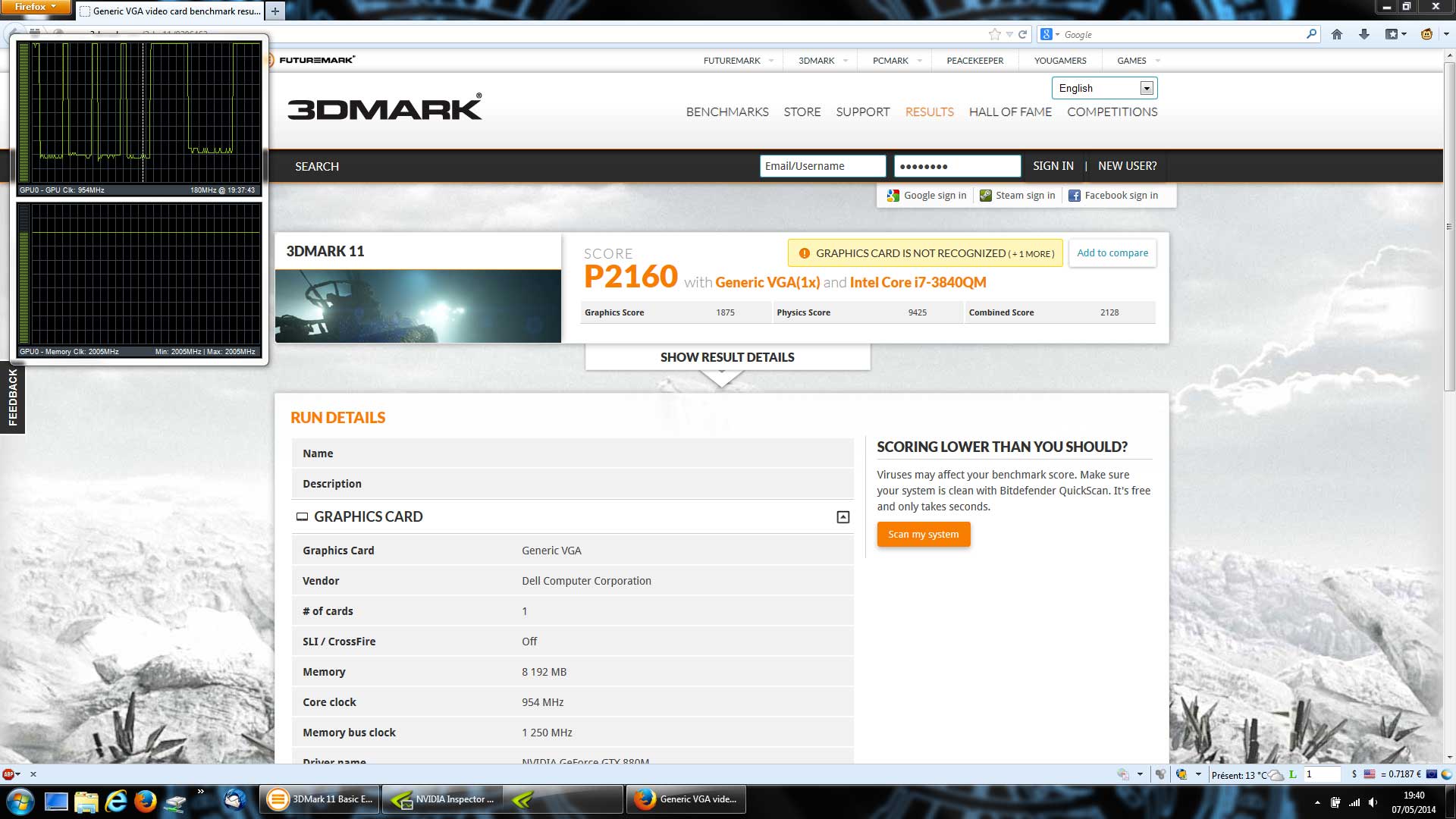This screenshot has width=1456, height=819.
Task: Launch Thunderbird from taskbar
Action: tap(234, 800)
